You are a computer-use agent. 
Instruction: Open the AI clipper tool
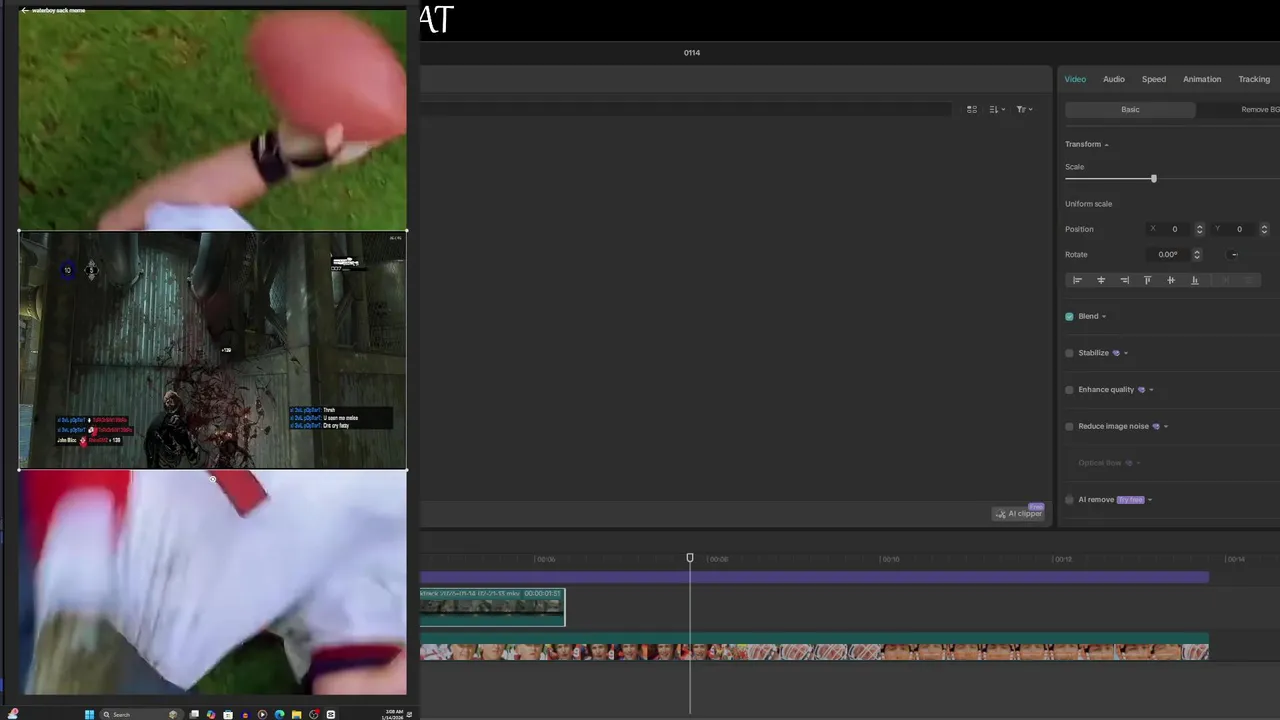pyautogui.click(x=1018, y=514)
